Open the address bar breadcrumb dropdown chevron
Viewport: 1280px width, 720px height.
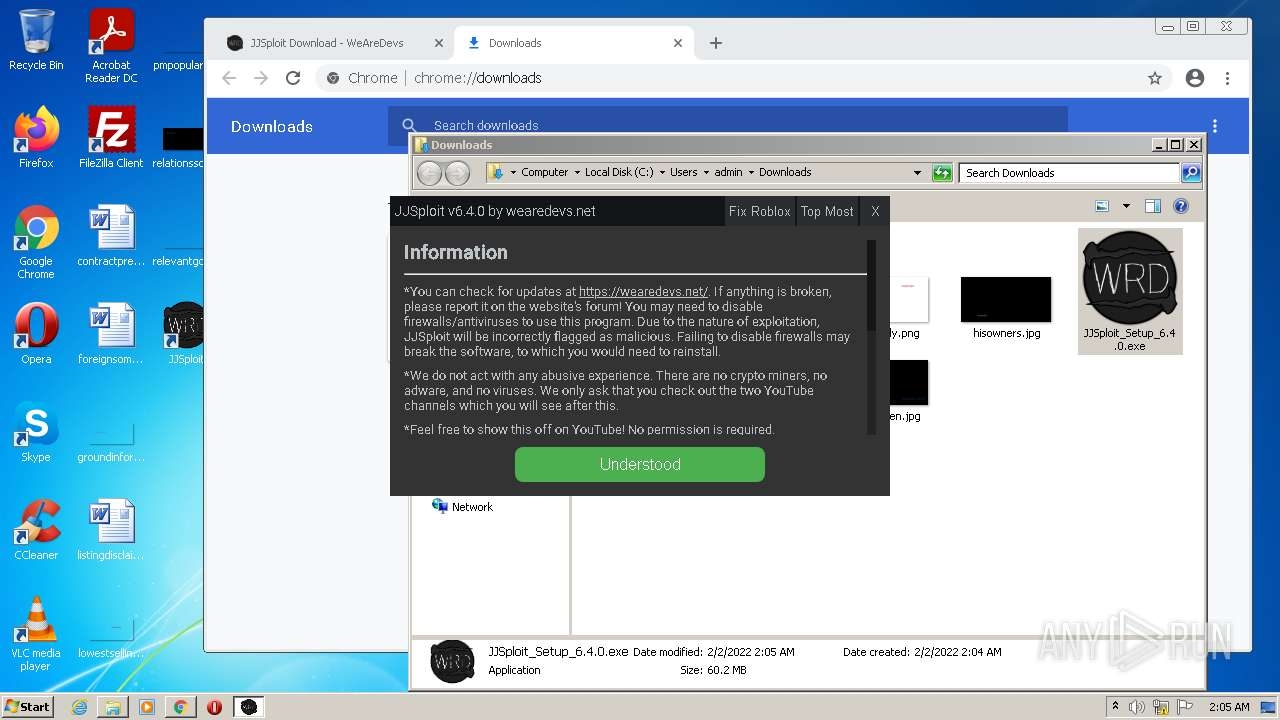tap(918, 172)
